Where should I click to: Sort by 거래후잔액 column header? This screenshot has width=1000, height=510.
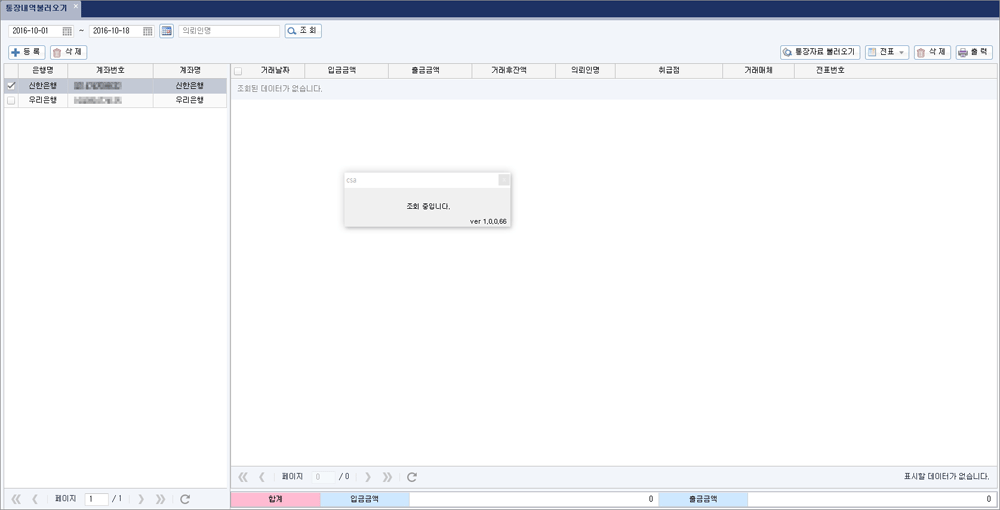point(513,71)
